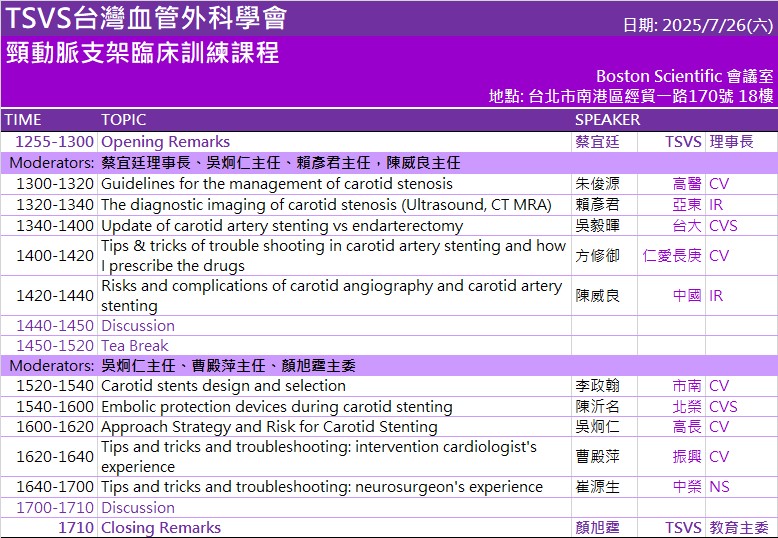Click the first Moderators row with 蔡宜廷理事長
This screenshot has width=778, height=538.
click(389, 163)
